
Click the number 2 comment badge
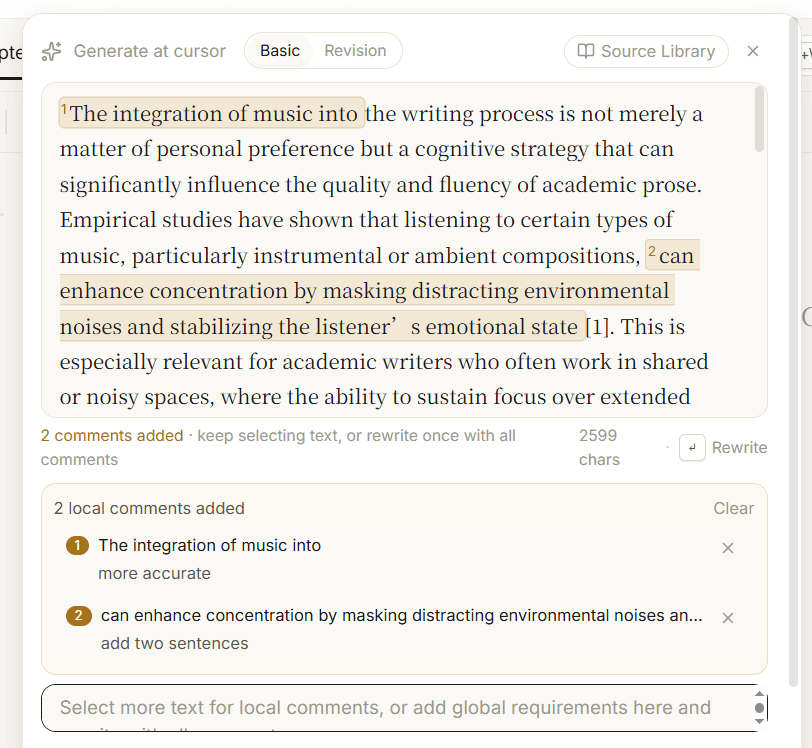point(79,615)
